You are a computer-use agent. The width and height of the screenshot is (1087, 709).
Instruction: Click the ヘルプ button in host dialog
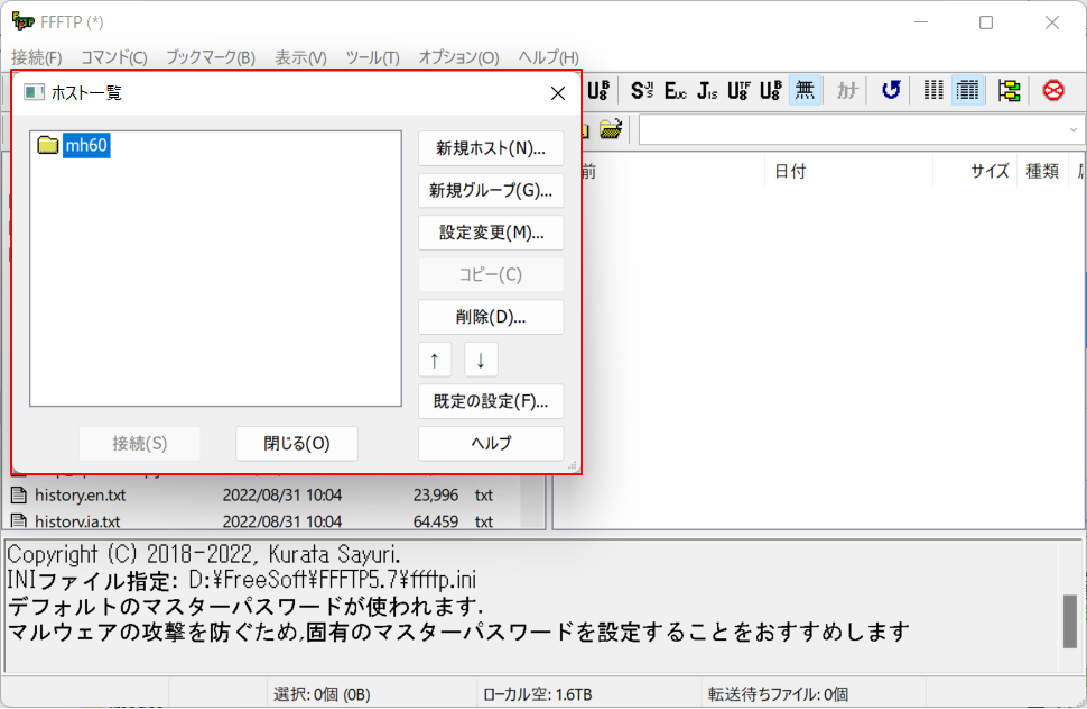pos(491,443)
